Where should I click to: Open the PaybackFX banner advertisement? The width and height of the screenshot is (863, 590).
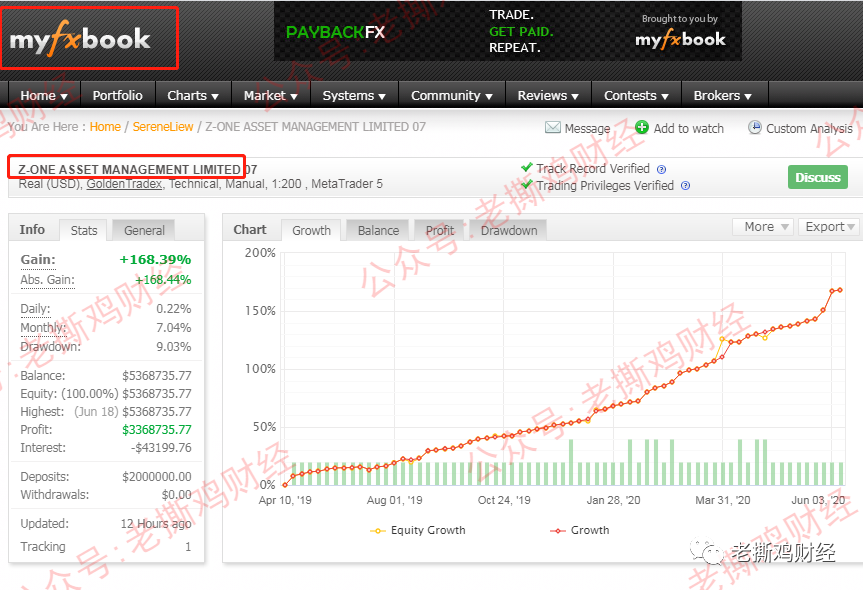pos(507,31)
